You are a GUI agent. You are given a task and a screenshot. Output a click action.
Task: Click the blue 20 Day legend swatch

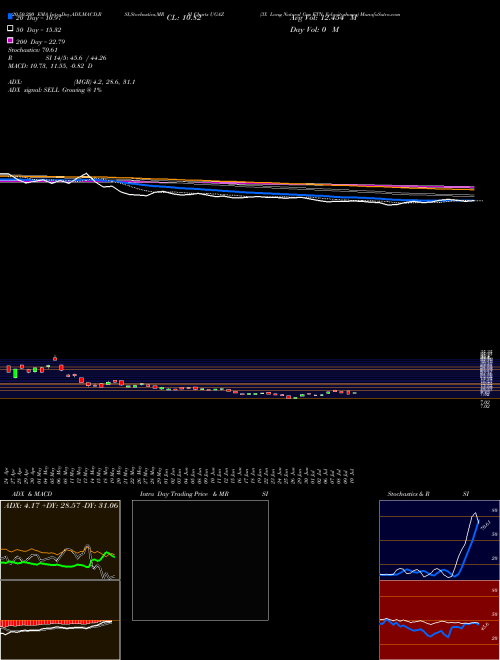coord(10,16)
